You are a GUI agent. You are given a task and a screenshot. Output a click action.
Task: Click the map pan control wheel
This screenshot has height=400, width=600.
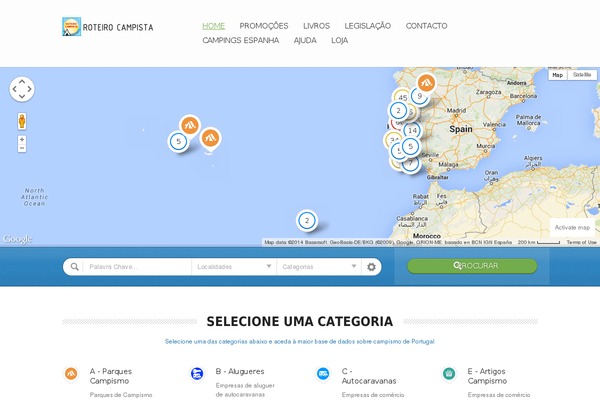tap(22, 89)
